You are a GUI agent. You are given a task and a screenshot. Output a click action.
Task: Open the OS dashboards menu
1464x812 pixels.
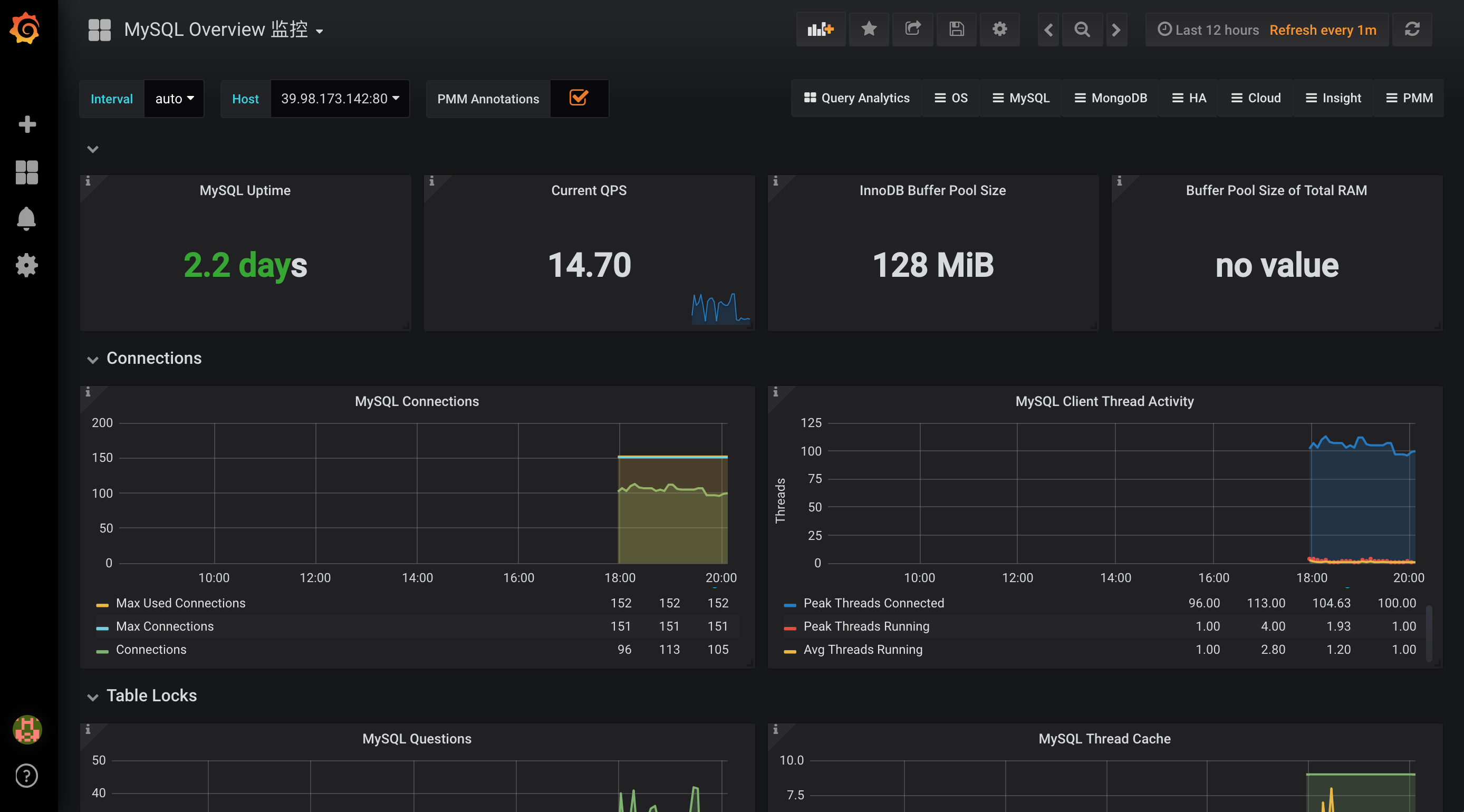click(x=951, y=98)
